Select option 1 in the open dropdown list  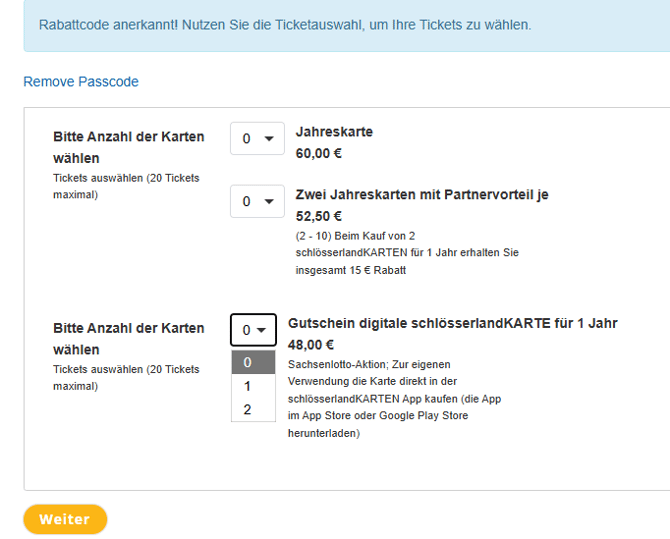click(253, 386)
